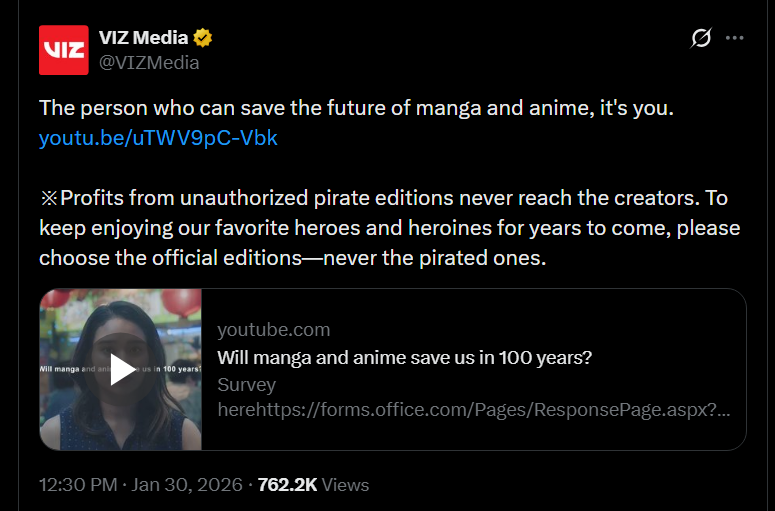Click the youtube.com domain label
Screen dimensions: 775x511
273,330
